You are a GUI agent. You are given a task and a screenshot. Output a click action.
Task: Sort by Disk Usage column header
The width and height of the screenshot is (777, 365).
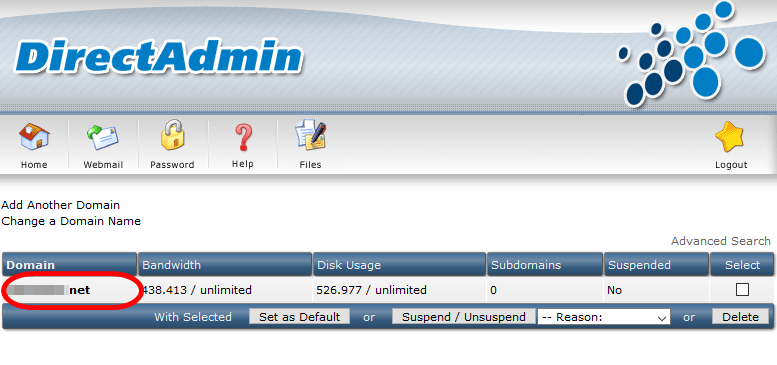pos(349,265)
